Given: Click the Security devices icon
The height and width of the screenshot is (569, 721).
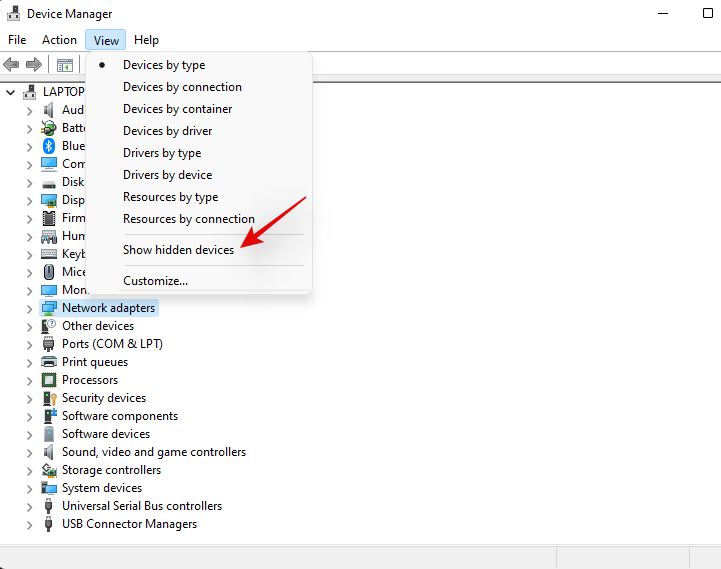Looking at the screenshot, I should [49, 398].
